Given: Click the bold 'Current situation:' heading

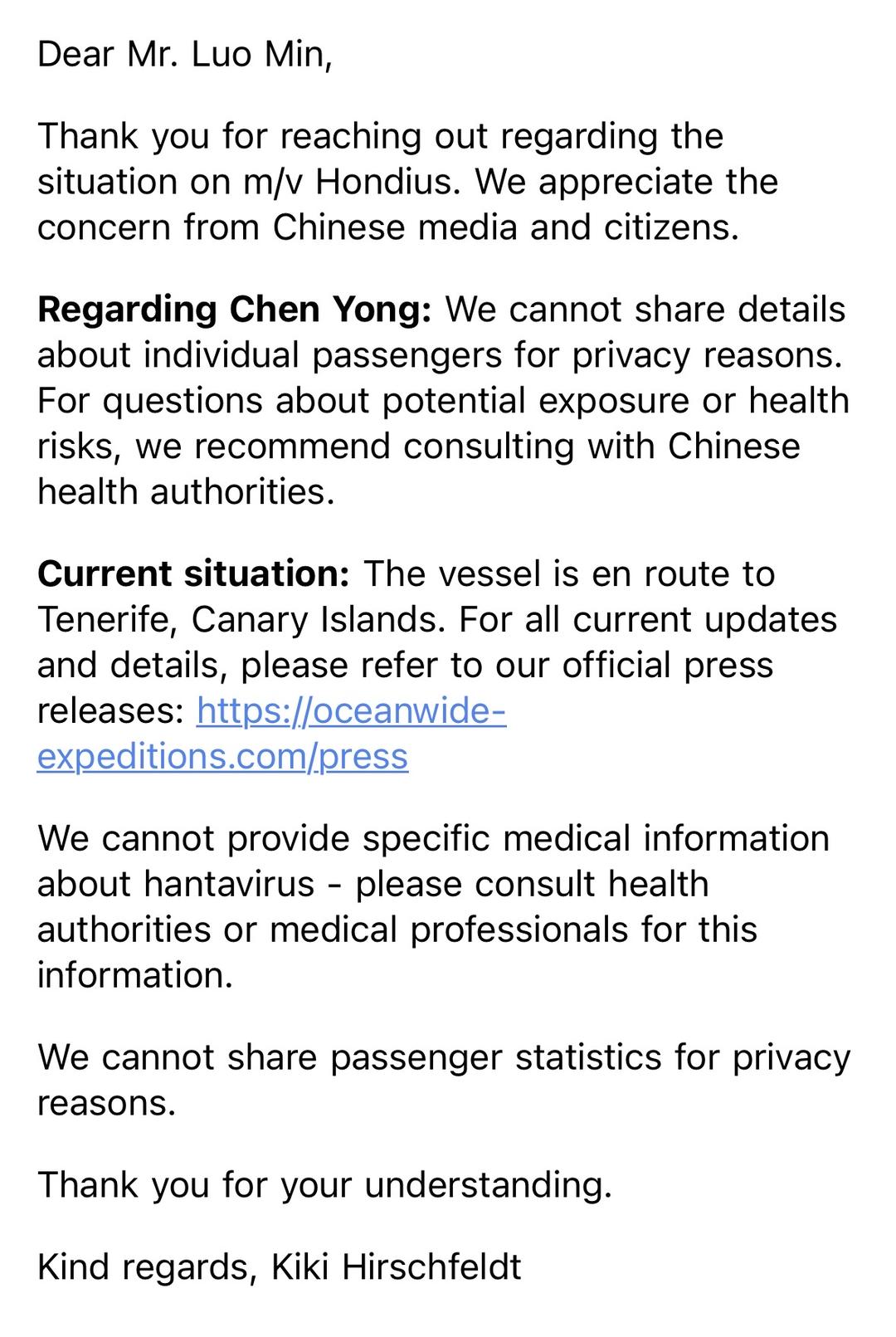Looking at the screenshot, I should (194, 574).
